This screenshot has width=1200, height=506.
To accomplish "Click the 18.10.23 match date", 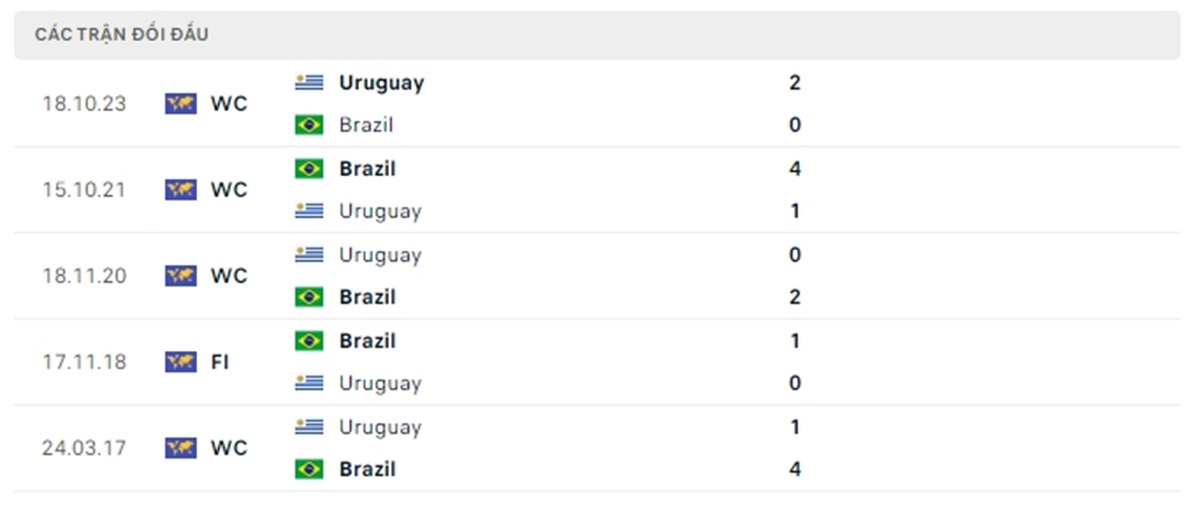I will click(84, 104).
